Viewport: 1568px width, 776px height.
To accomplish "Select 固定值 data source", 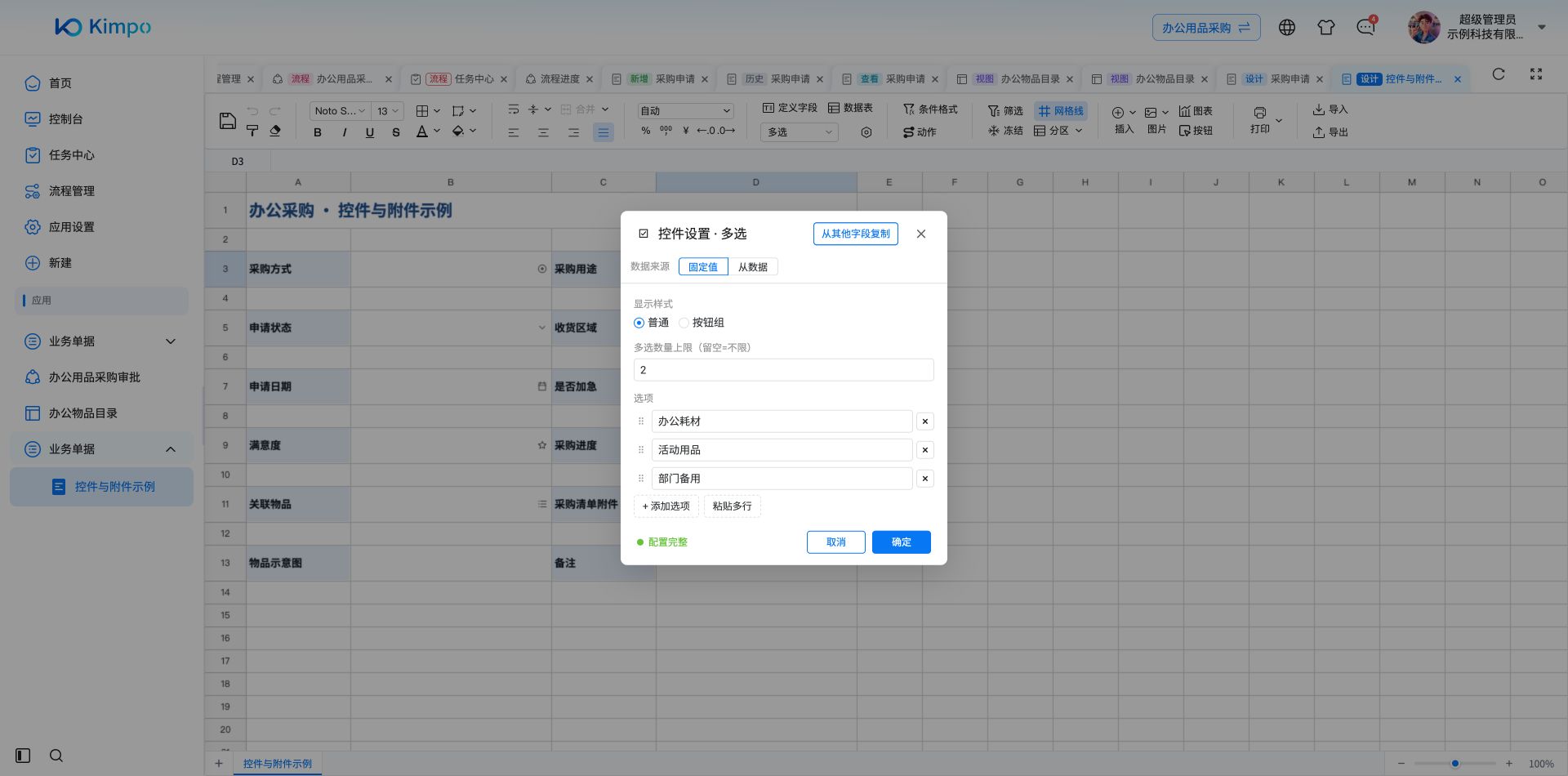I will pos(703,267).
